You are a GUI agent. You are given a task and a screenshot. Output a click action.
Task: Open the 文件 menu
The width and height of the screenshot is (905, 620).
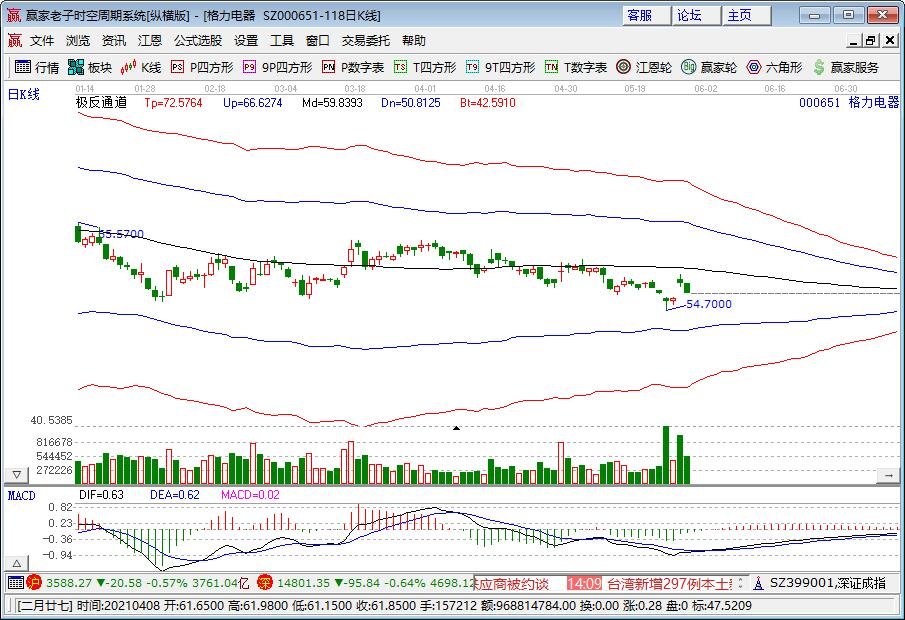[x=42, y=40]
